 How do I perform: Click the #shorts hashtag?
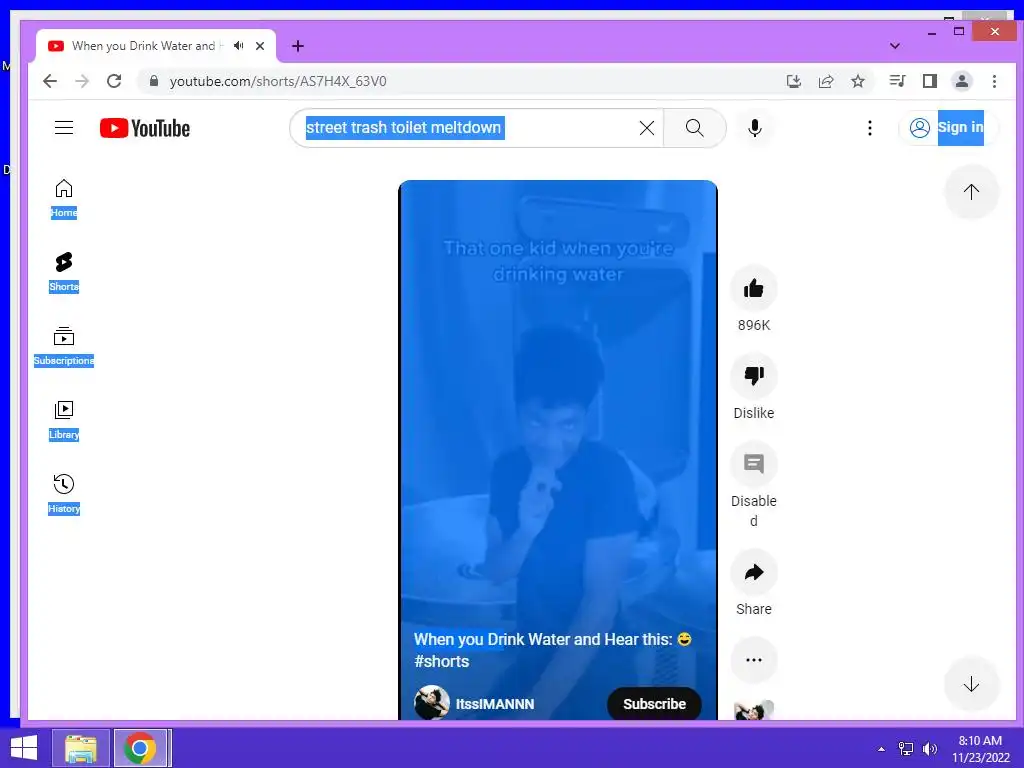441,661
